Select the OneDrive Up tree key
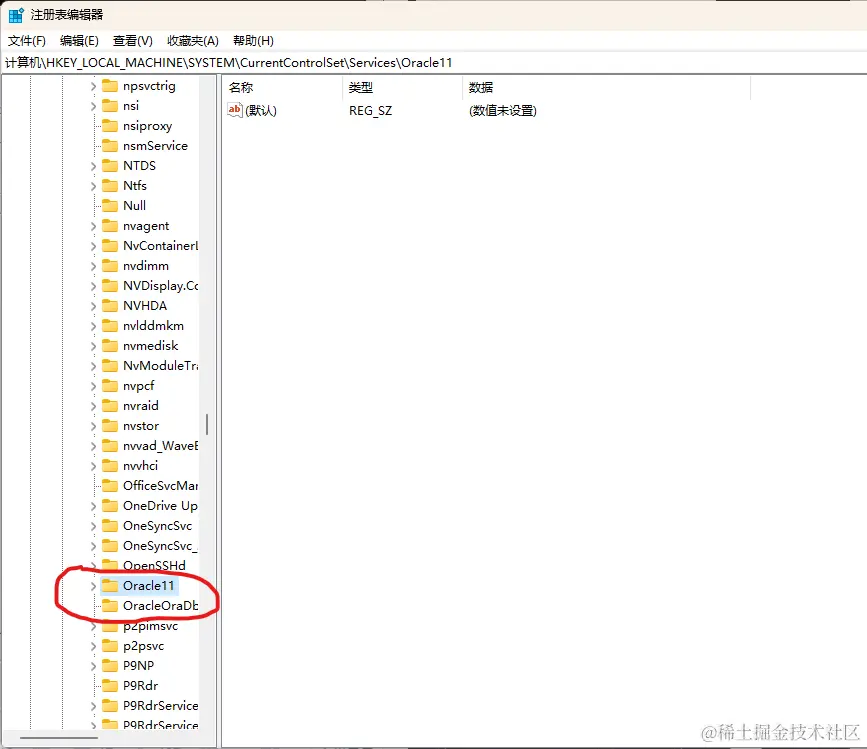 pyautogui.click(x=160, y=505)
